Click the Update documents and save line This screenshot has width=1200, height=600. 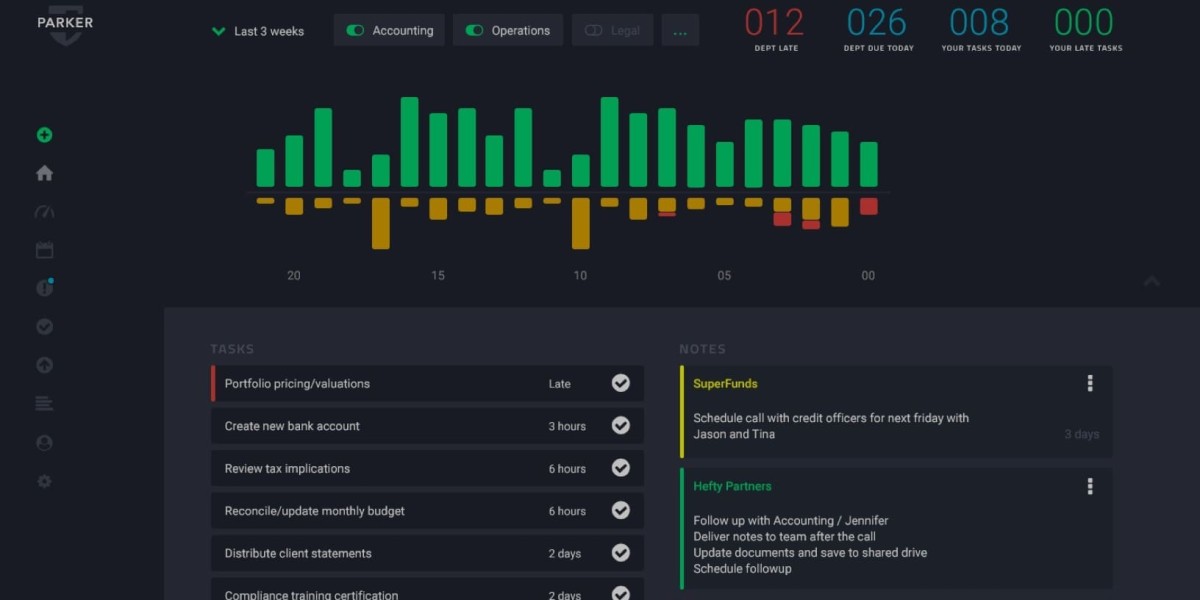[810, 552]
